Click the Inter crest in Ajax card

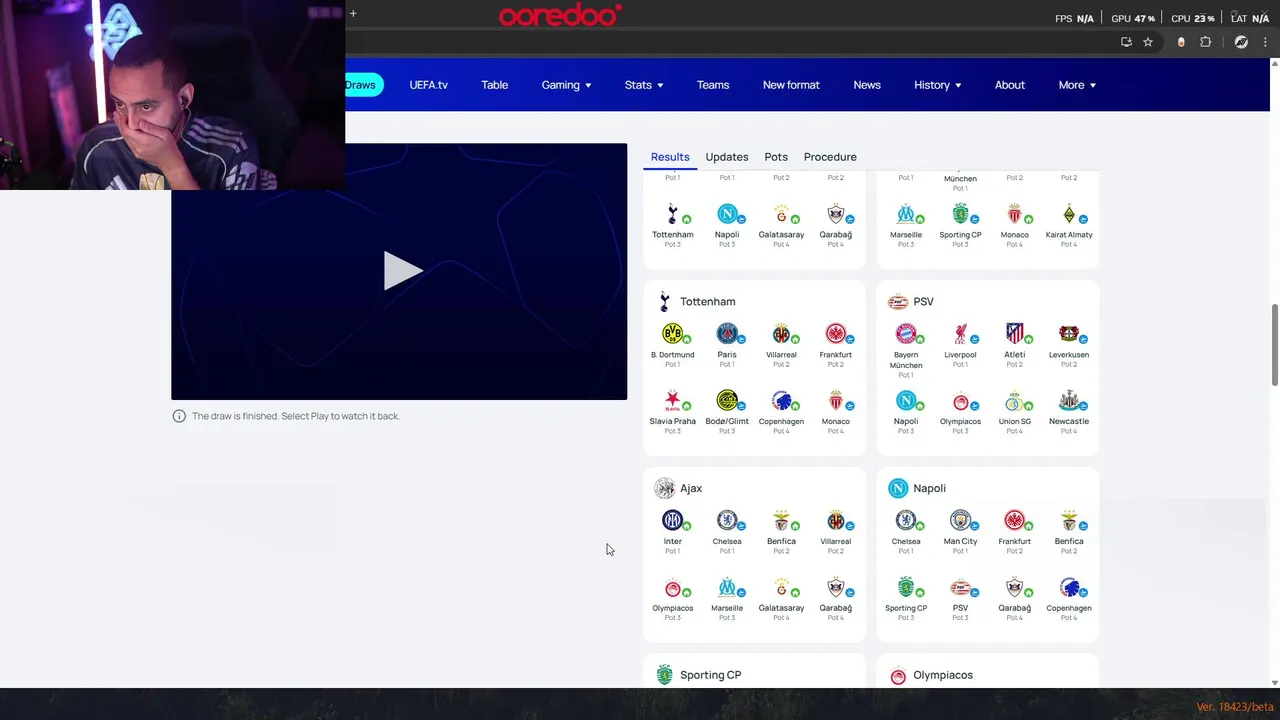[x=672, y=520]
